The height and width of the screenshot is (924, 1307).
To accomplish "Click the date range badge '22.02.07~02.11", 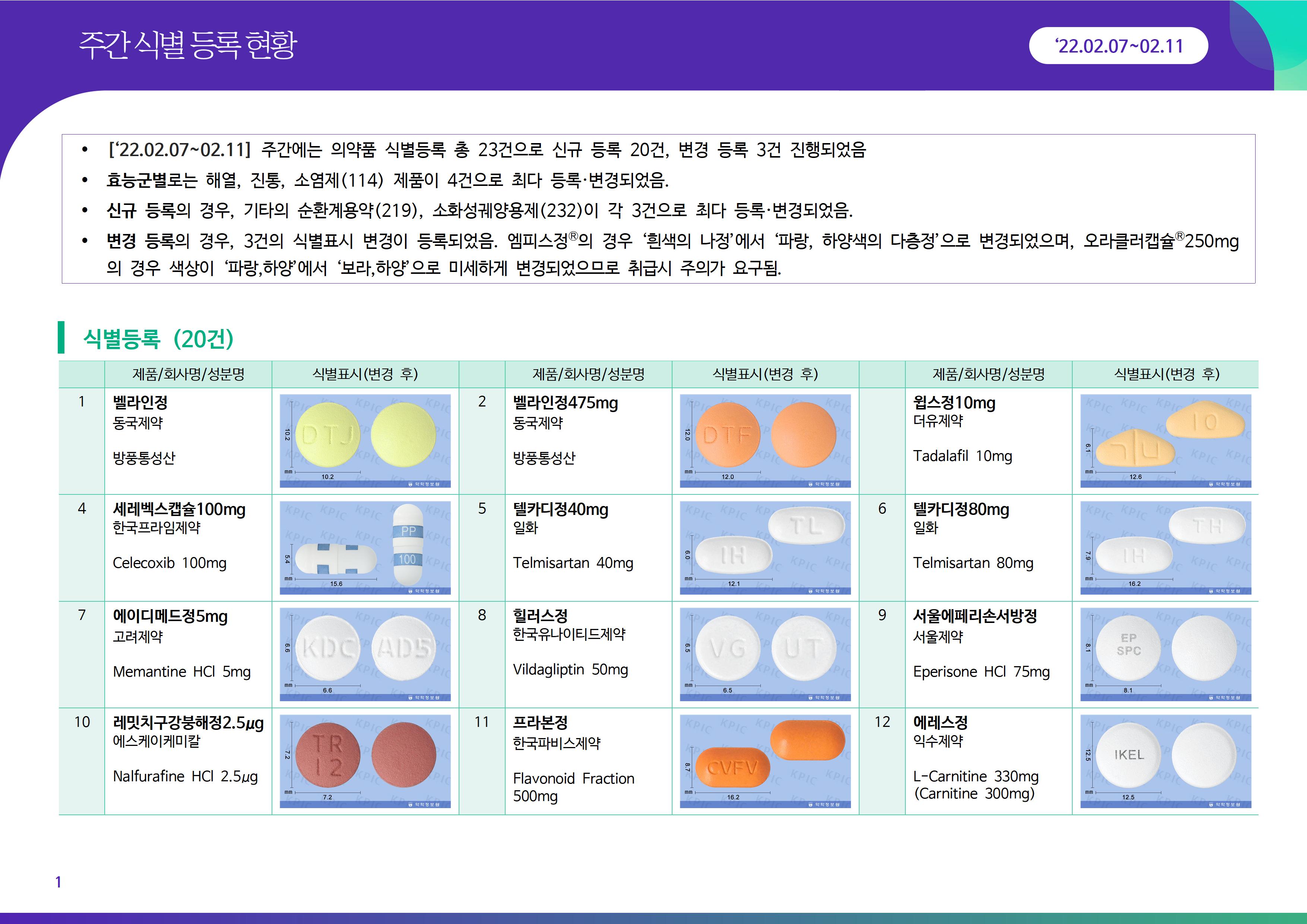I will pos(1118,45).
